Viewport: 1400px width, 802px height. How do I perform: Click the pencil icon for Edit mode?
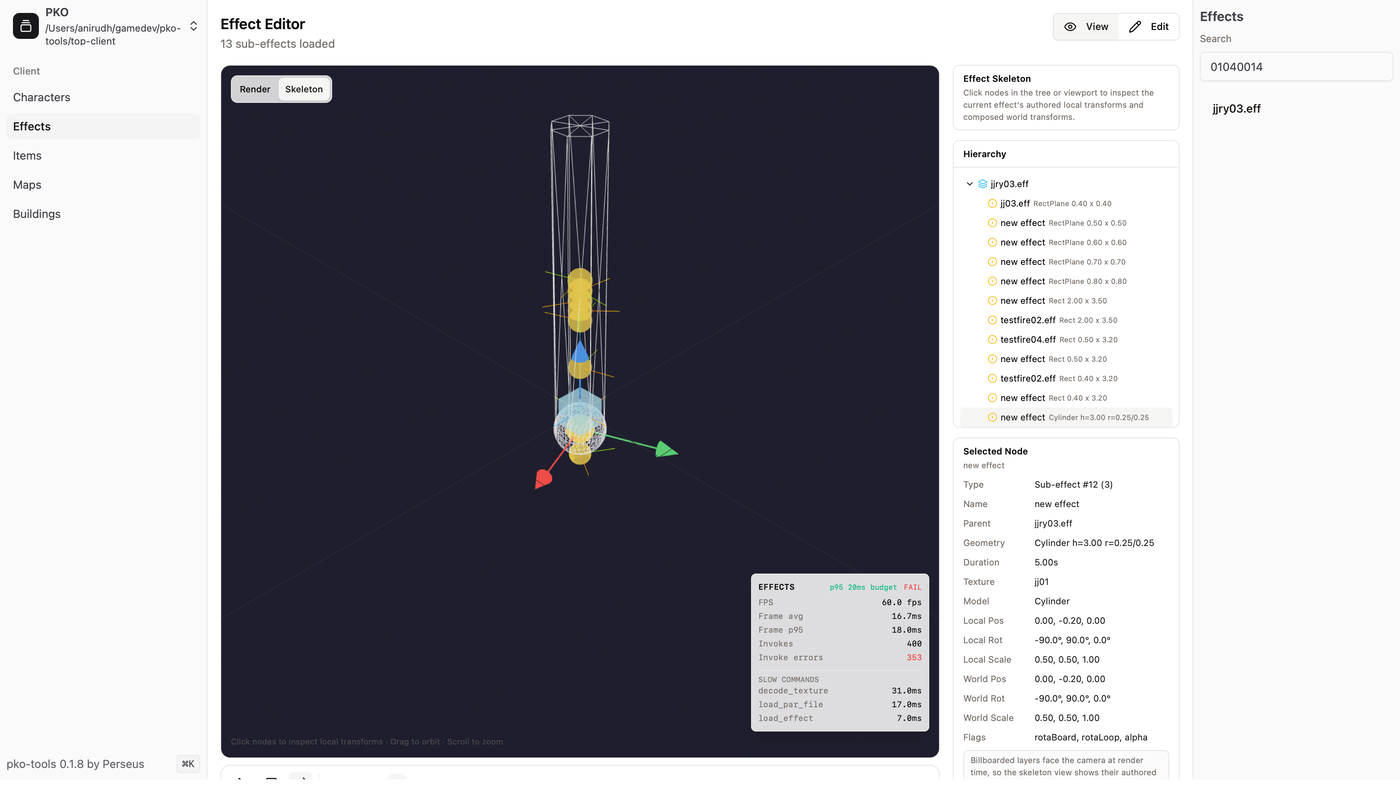[1135, 27]
